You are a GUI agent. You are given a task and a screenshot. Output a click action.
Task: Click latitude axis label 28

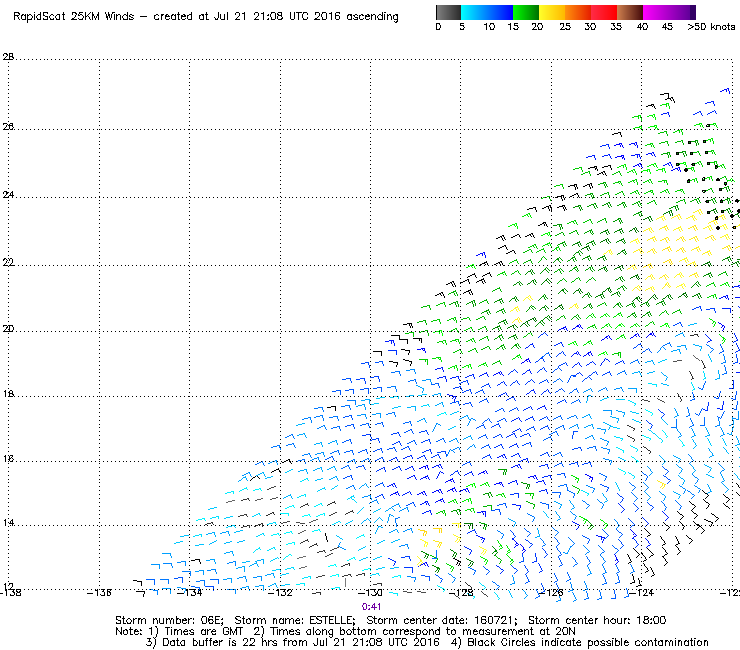(8, 57)
